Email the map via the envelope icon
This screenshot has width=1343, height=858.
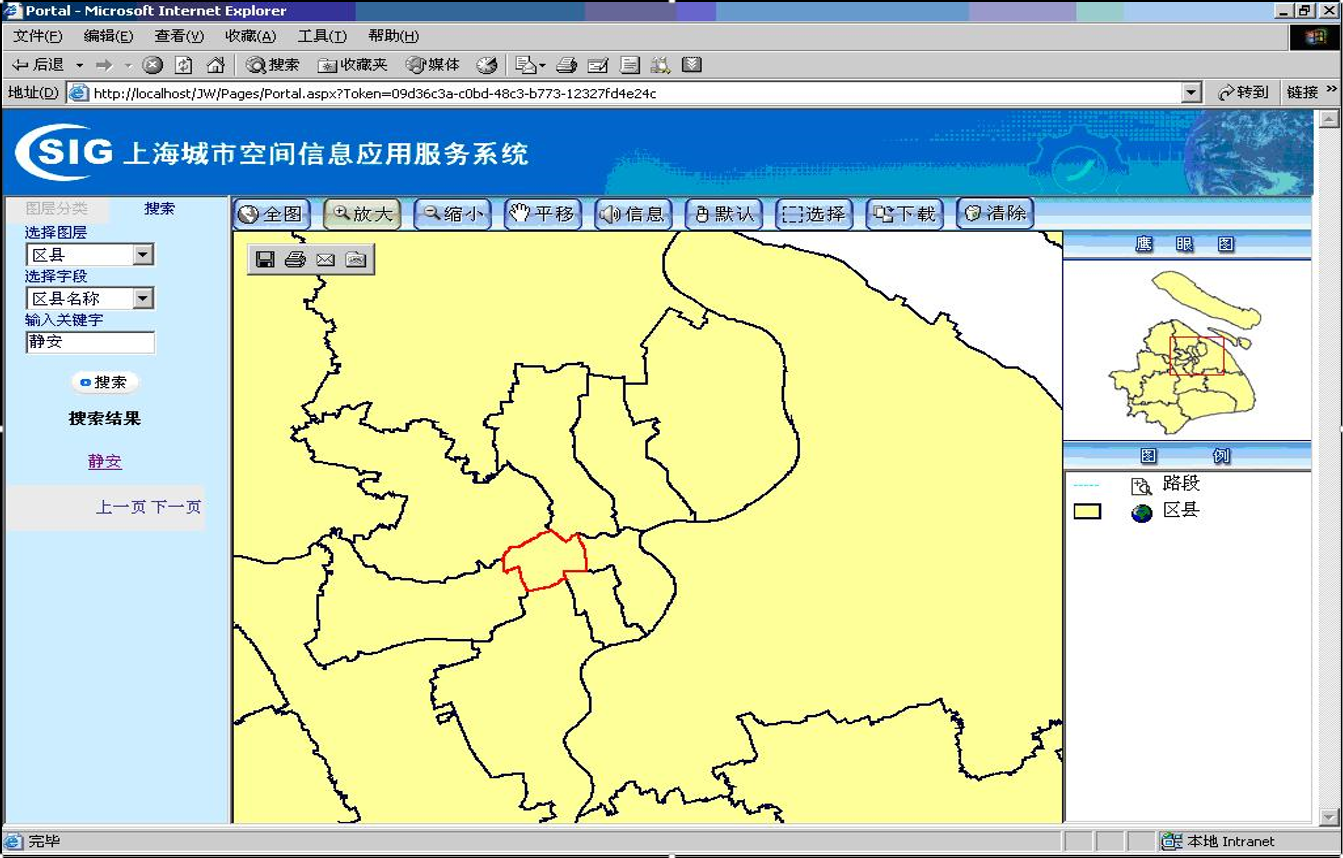[x=325, y=260]
